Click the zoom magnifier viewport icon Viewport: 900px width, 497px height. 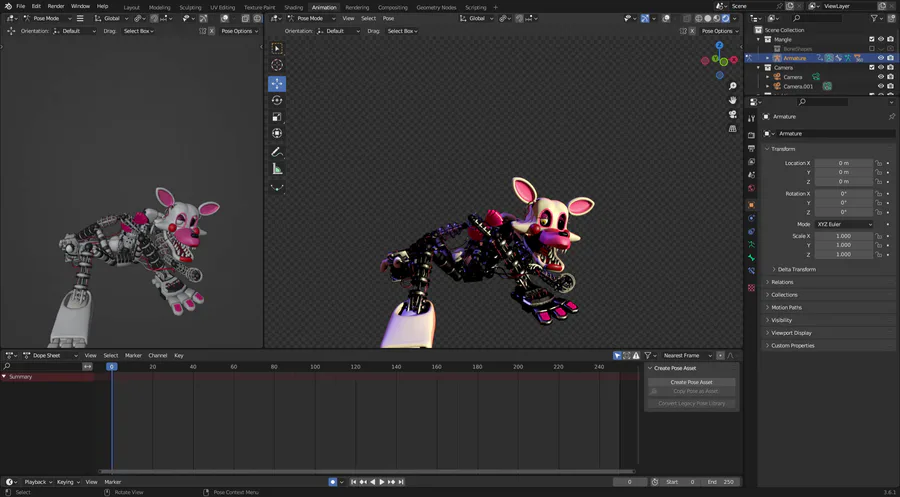(733, 86)
